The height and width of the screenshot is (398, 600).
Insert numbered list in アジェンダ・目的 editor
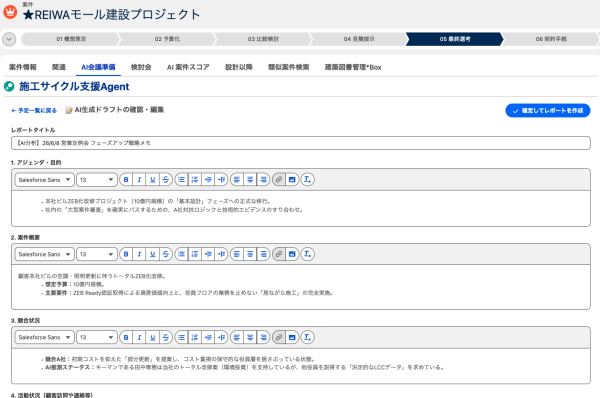pos(195,179)
